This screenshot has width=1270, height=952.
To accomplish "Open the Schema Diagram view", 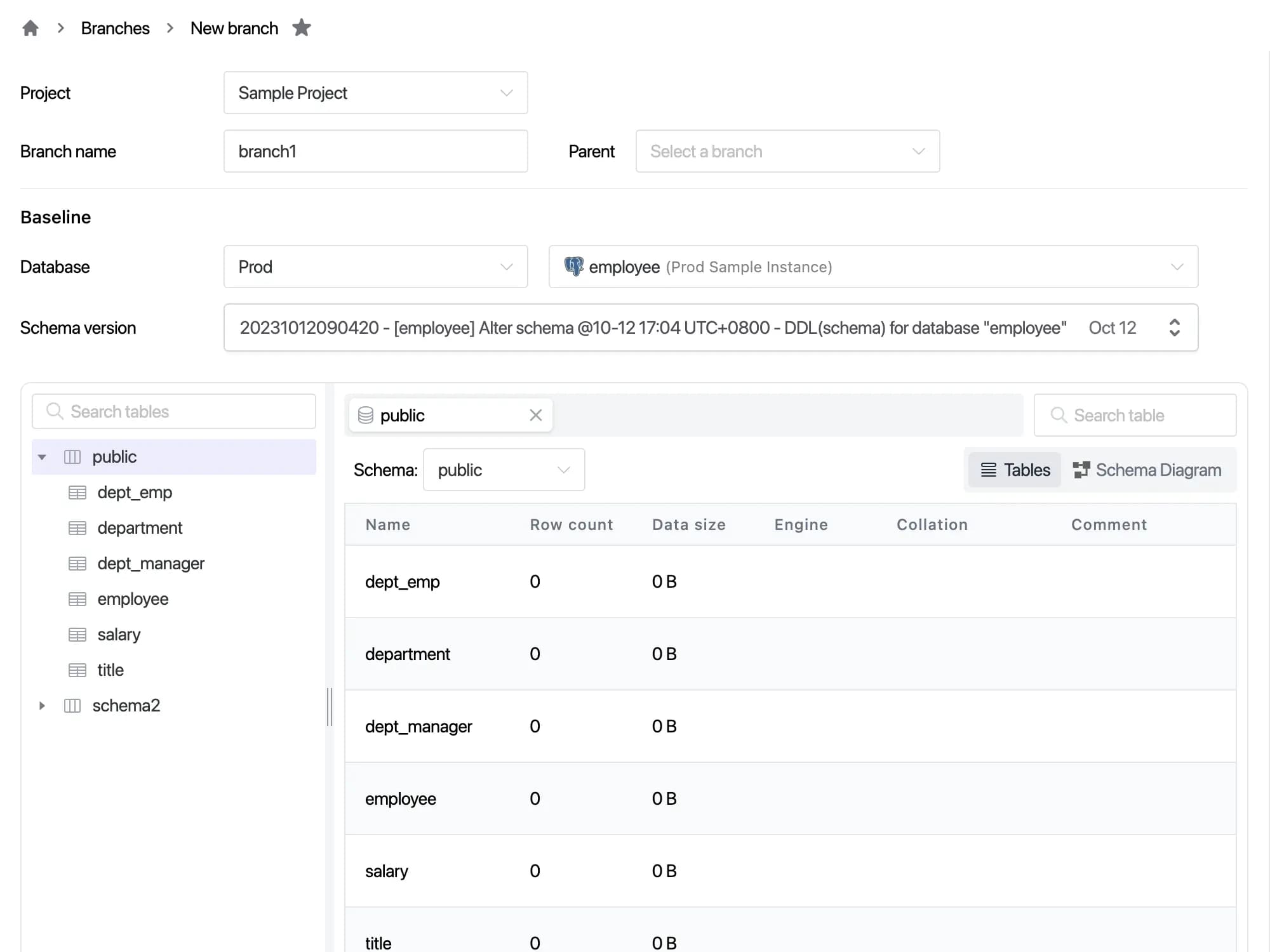I will click(x=1148, y=470).
